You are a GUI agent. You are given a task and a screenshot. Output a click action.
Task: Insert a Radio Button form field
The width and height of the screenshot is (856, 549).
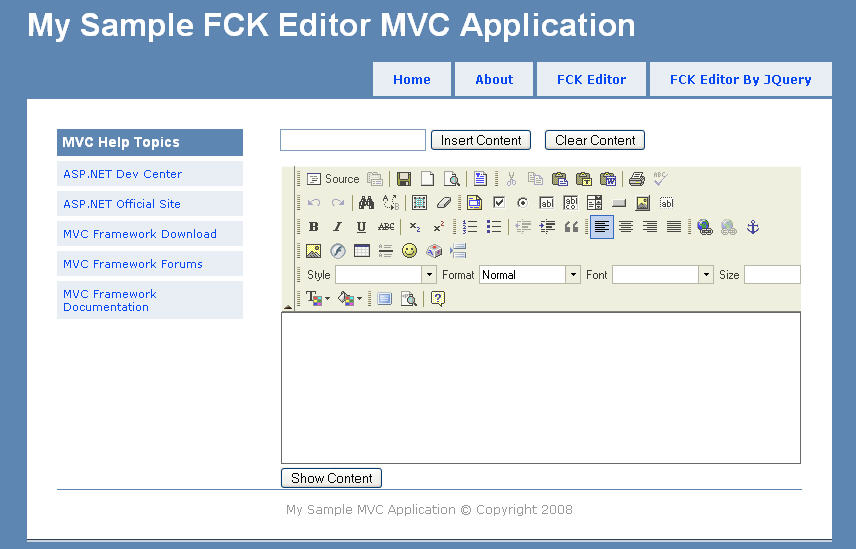pyautogui.click(x=522, y=203)
